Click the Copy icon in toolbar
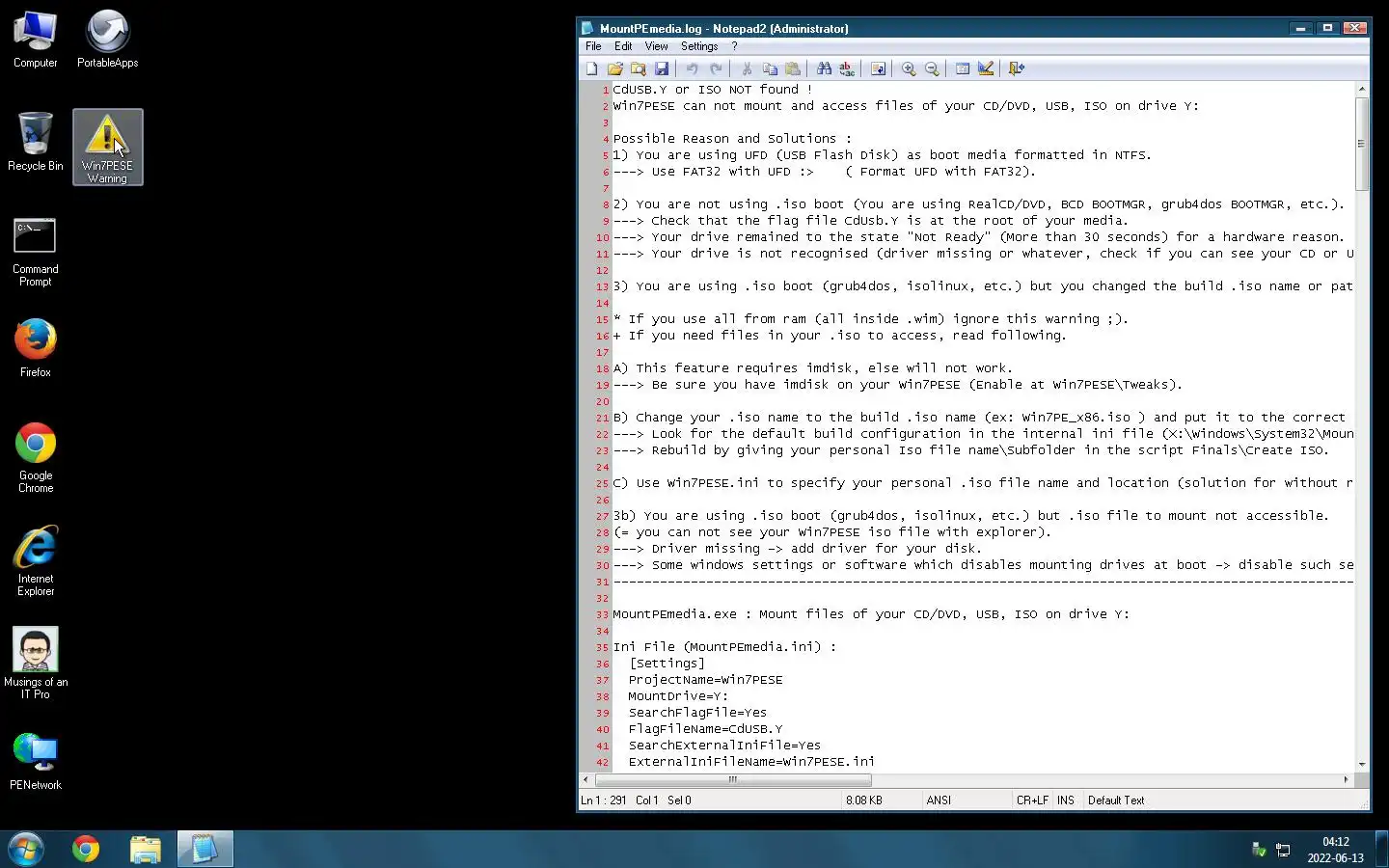Image resolution: width=1389 pixels, height=868 pixels. coord(770,68)
